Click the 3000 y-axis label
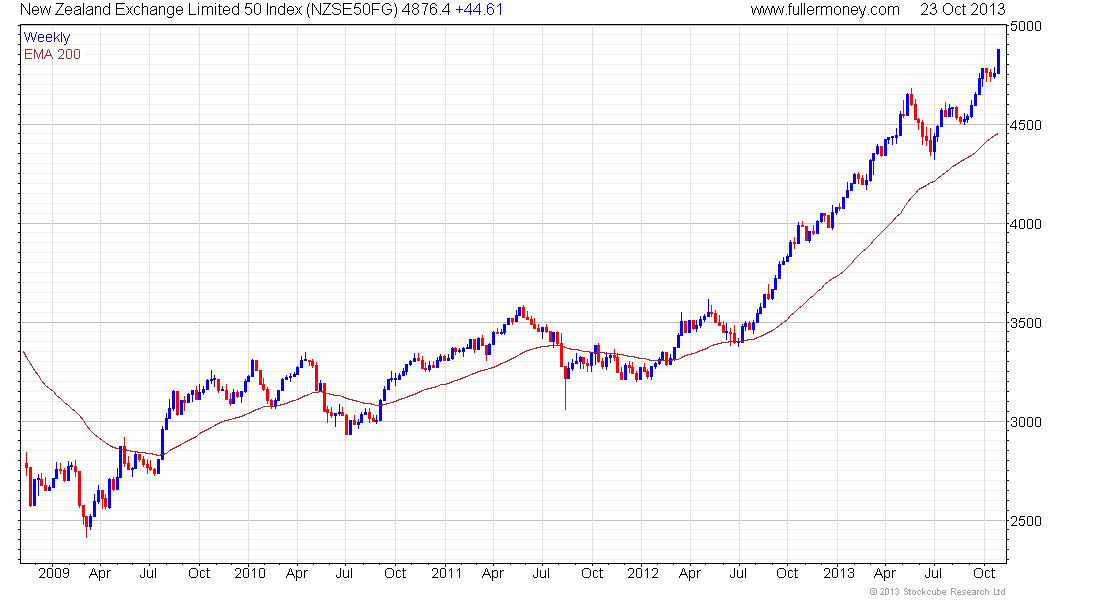 point(1027,422)
